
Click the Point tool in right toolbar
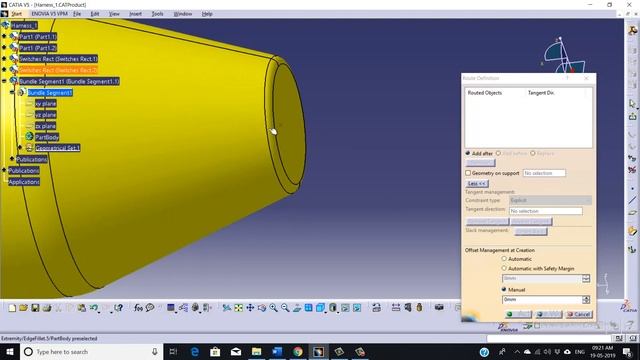coord(632,189)
